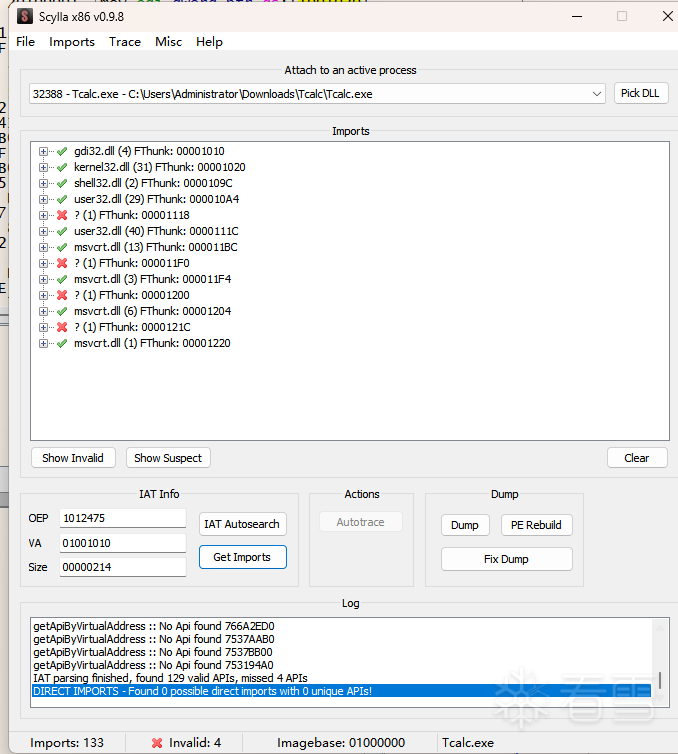Screen dimensions: 678x754
Task: Expand msvcrt.dll (6) import node
Action: [x=43, y=311]
